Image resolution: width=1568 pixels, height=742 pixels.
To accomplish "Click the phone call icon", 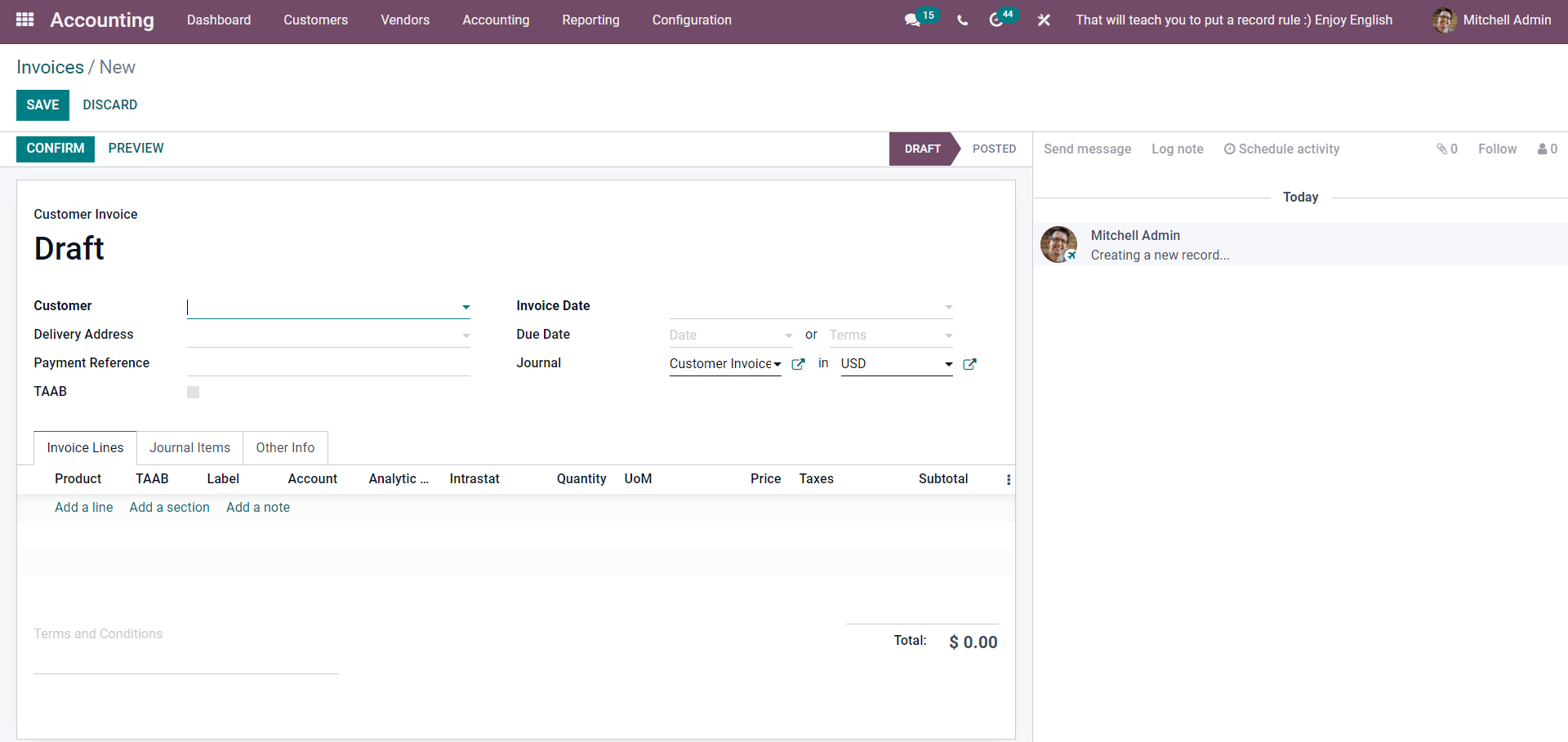I will pyautogui.click(x=963, y=20).
